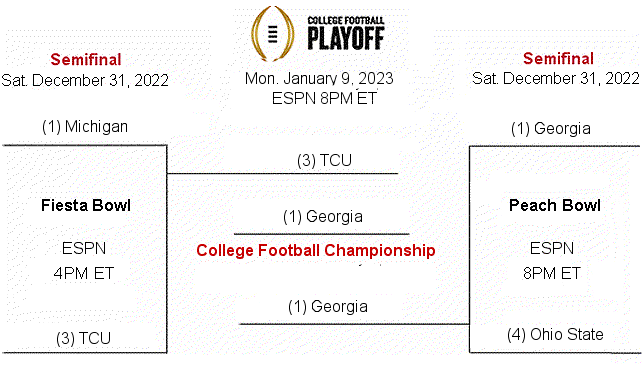Click ESPN label in the Peach Bowl box
Viewport: 643px width, 370px height.
point(552,248)
